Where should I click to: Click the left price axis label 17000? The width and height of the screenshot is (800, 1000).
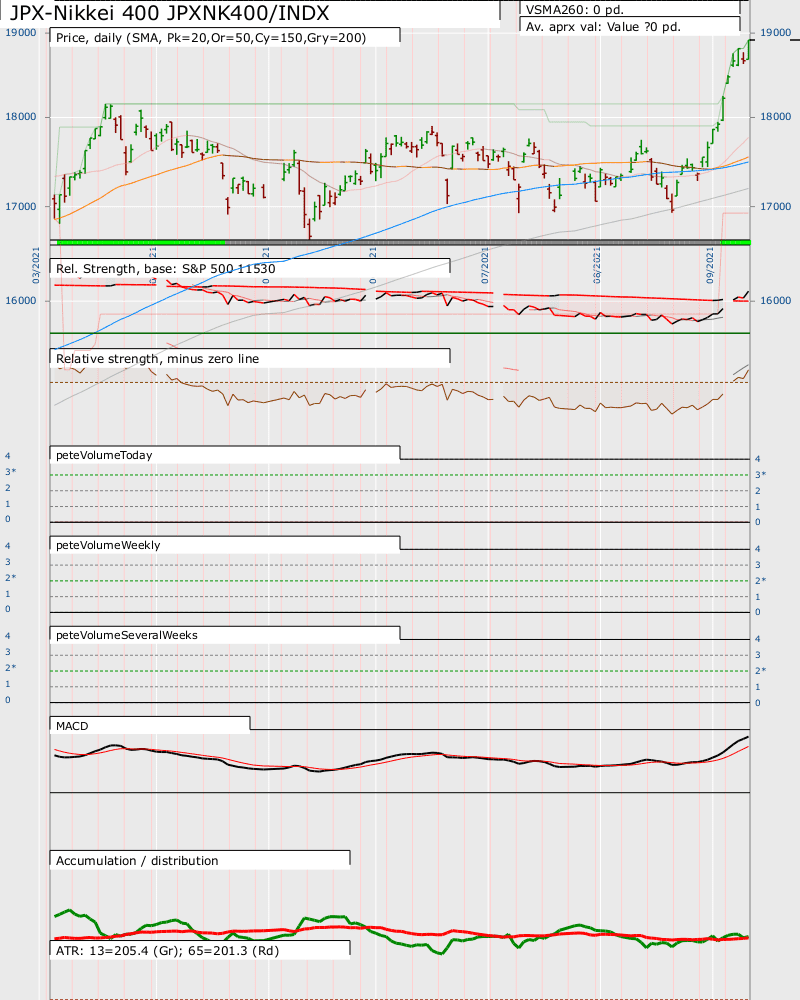(x=20, y=207)
